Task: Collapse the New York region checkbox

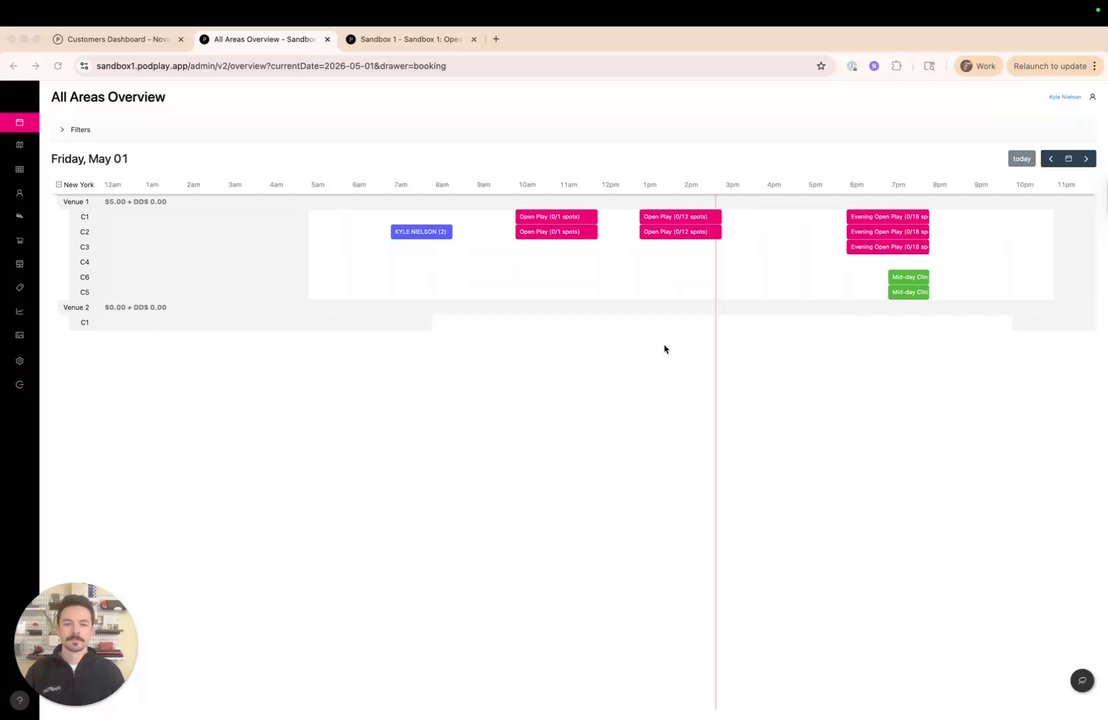Action: click(59, 184)
